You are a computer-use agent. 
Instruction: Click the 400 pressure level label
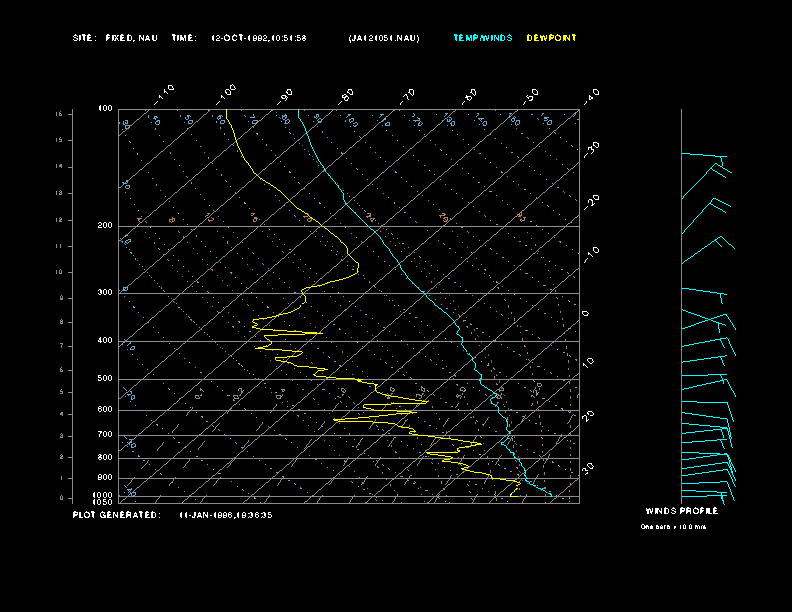pos(105,341)
